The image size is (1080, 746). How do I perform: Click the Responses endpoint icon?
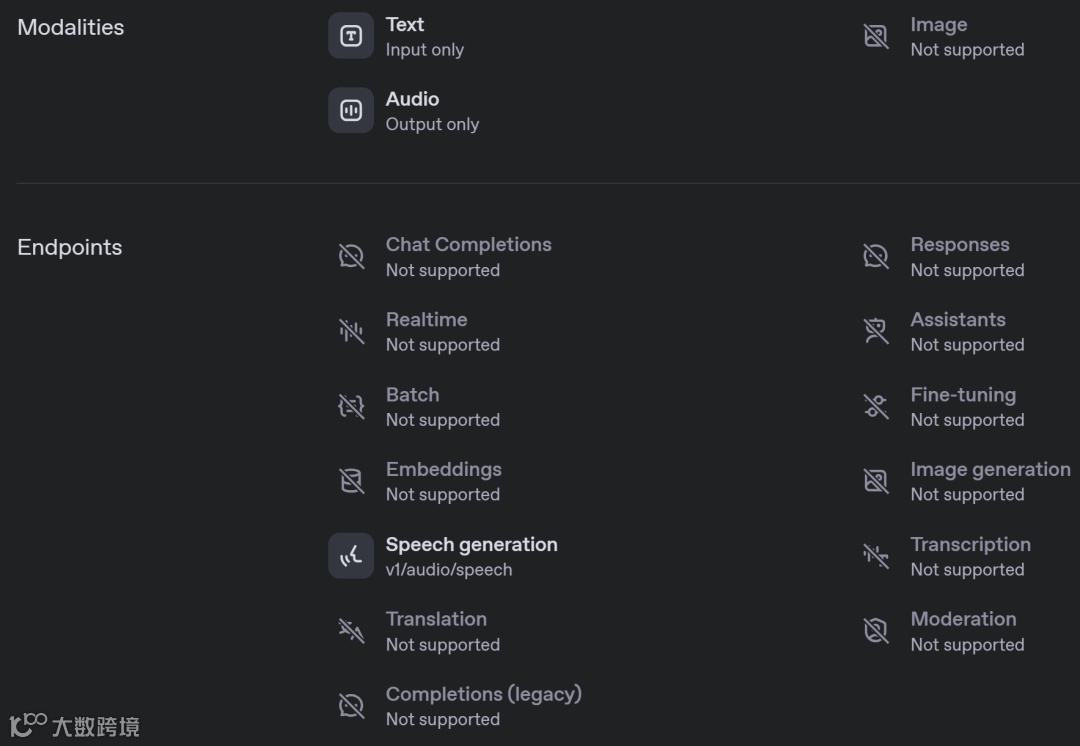(876, 256)
